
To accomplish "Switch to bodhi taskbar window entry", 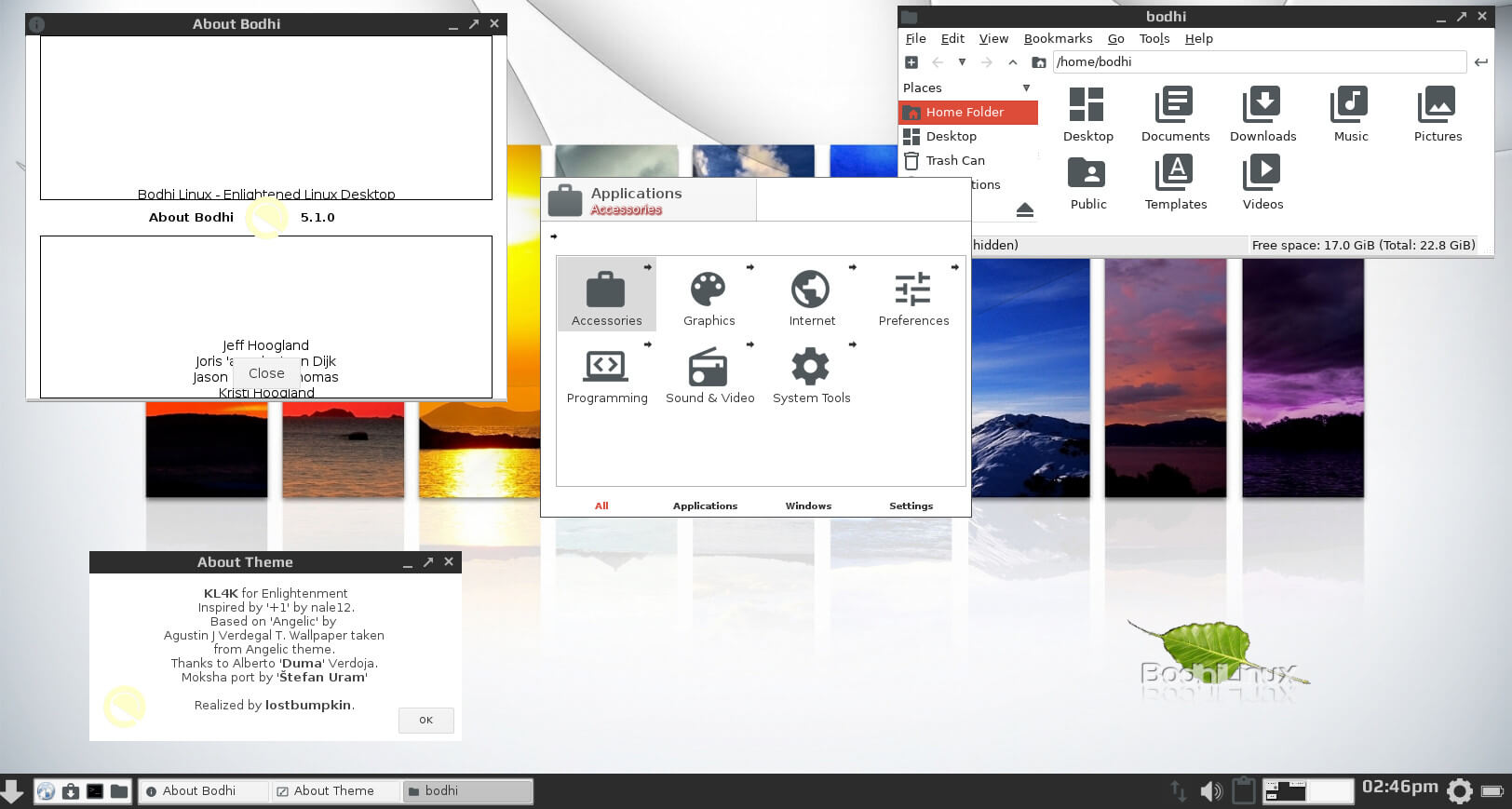I will click(467, 791).
